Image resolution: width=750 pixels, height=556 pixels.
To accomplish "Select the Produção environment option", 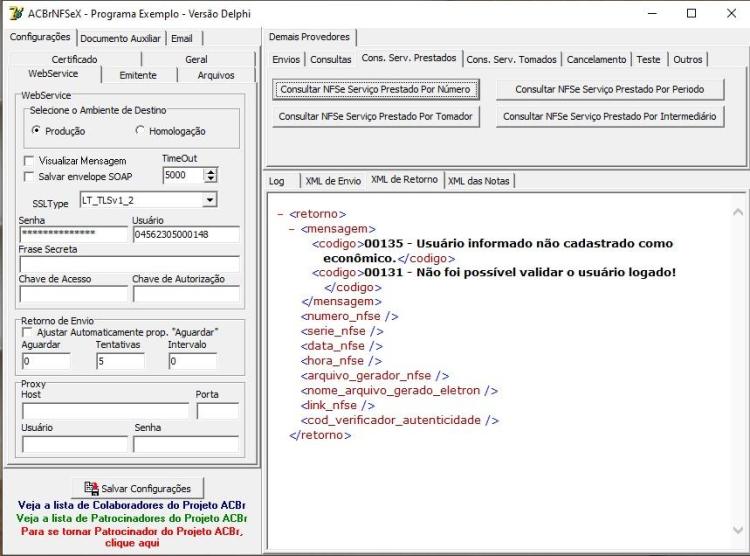I will pyautogui.click(x=36, y=130).
